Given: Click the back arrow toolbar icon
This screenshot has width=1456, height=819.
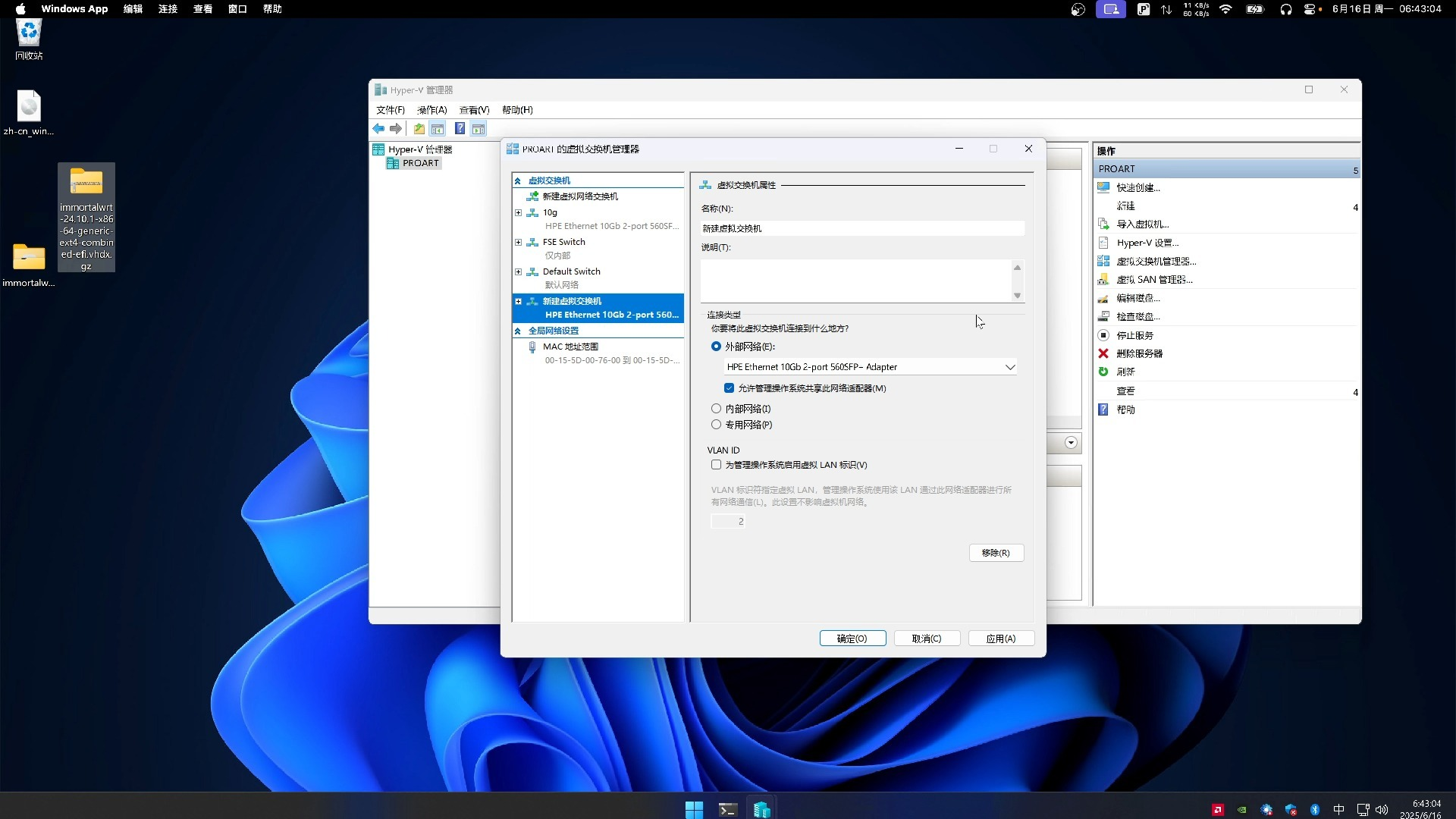Looking at the screenshot, I should [378, 129].
